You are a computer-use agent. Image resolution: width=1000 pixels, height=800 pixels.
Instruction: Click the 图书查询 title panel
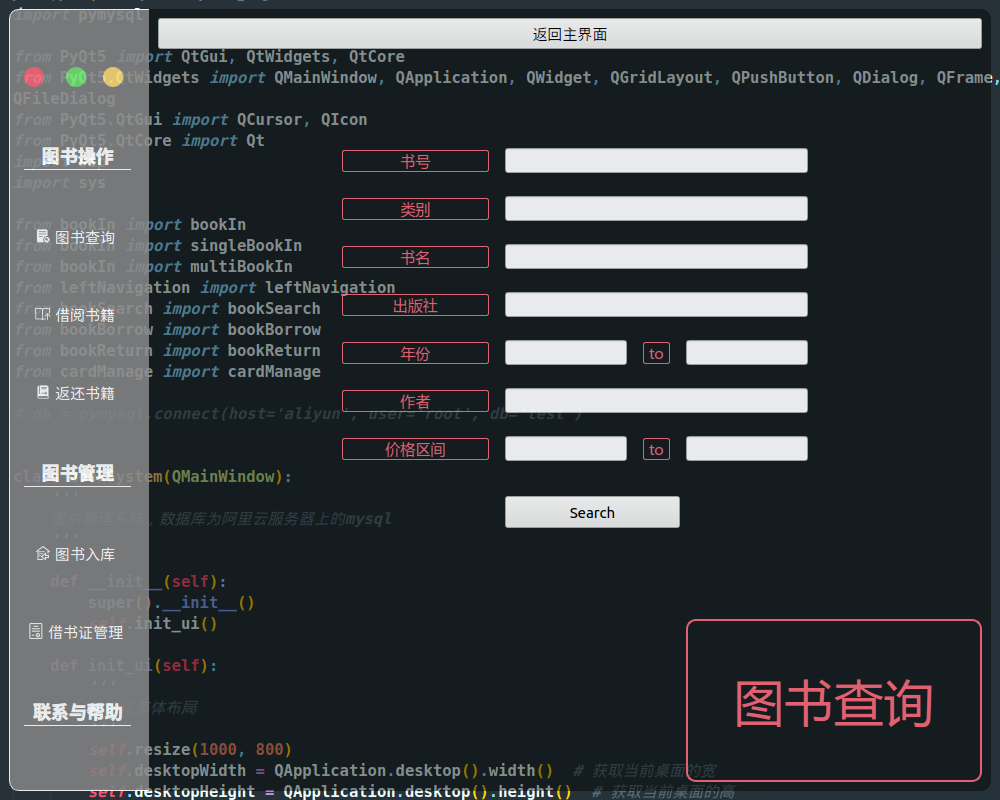click(833, 700)
